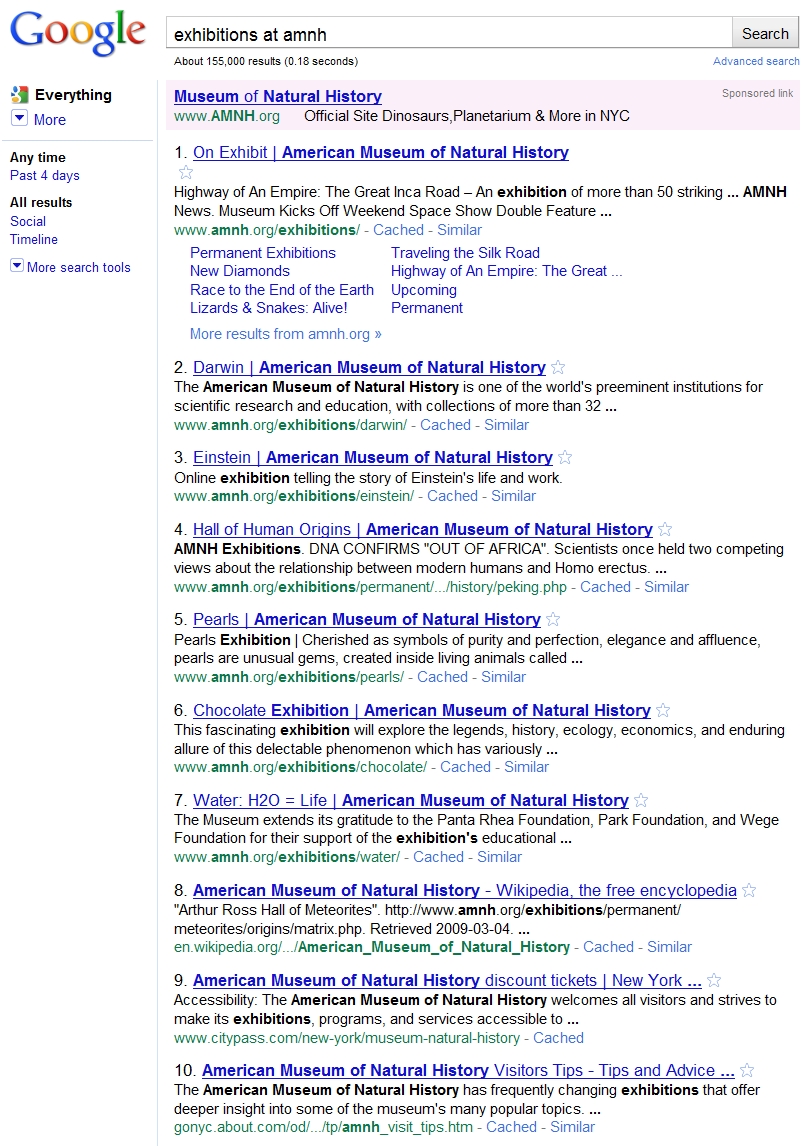
Task: Choose Timeline results view
Action: [x=34, y=239]
